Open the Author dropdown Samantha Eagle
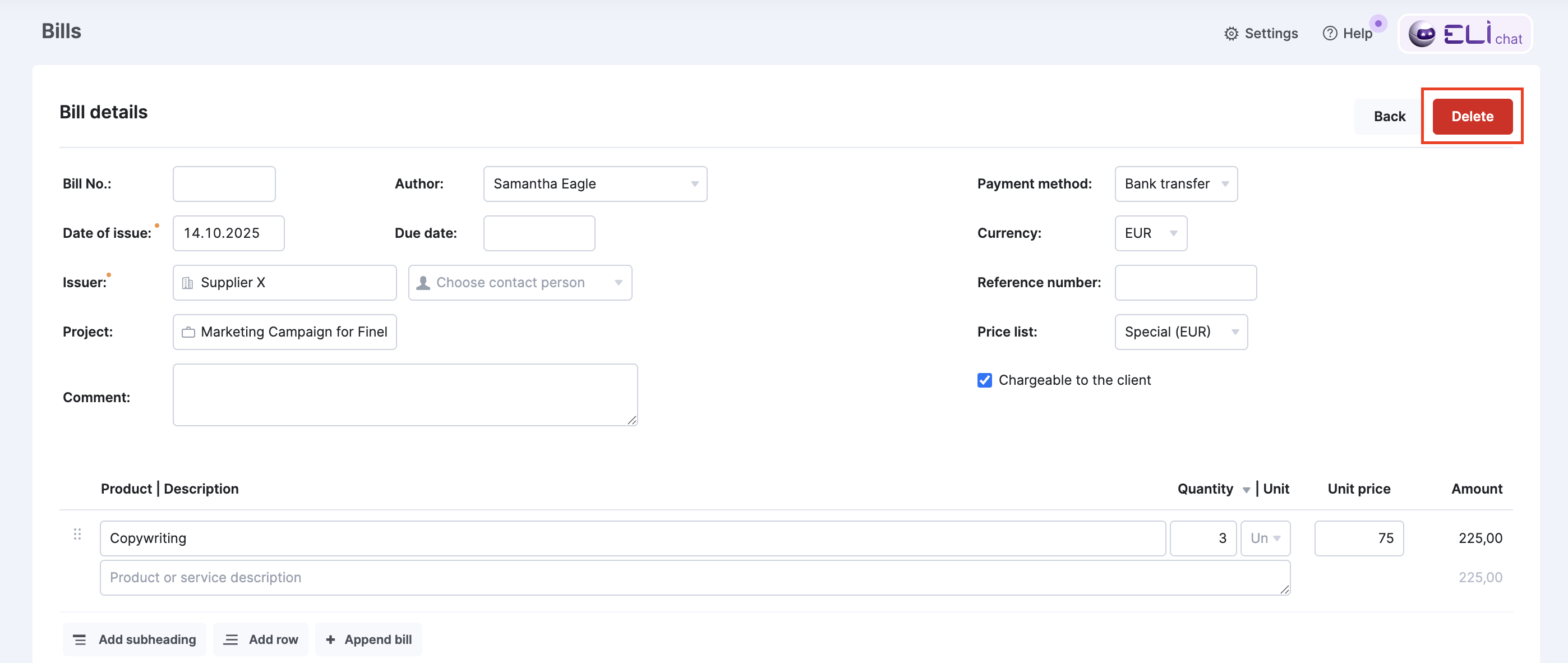The width and height of the screenshot is (1568, 663). tap(594, 184)
